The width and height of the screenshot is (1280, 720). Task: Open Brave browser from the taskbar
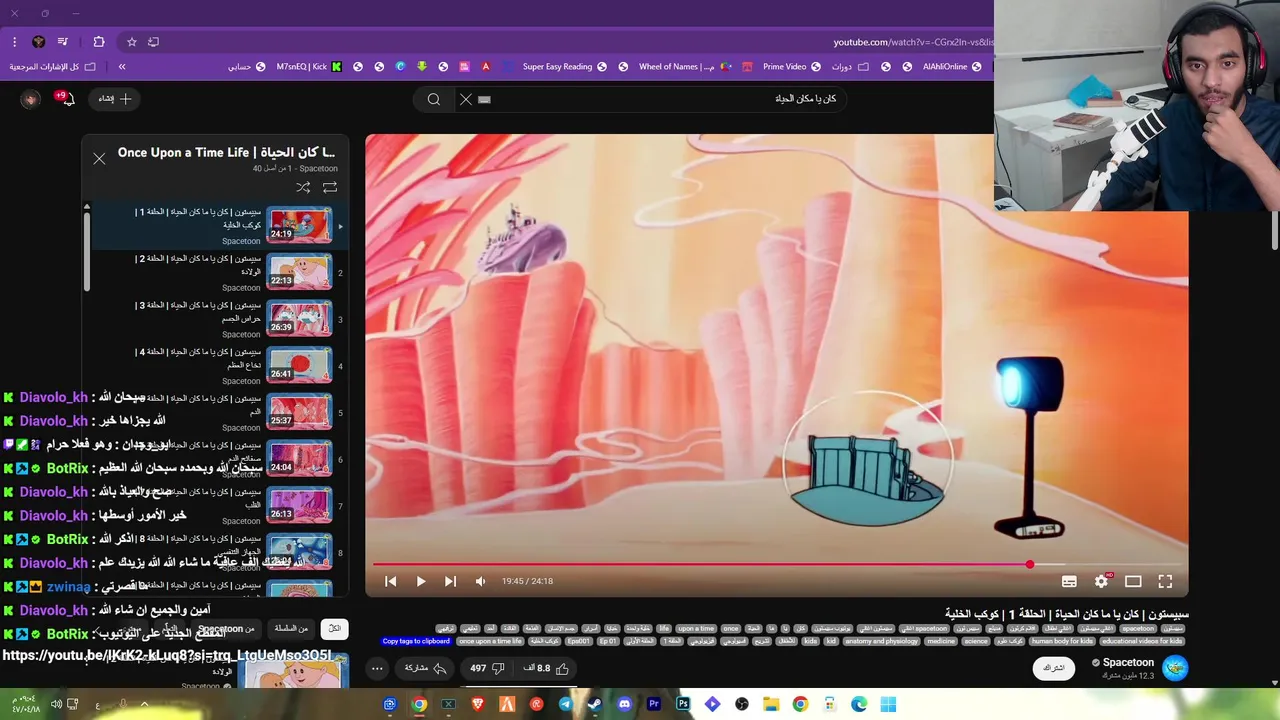[478, 704]
